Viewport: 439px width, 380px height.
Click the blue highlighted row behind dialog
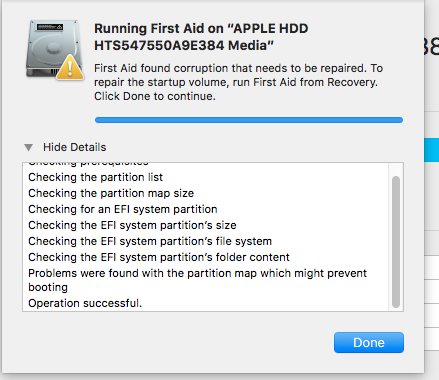431,150
